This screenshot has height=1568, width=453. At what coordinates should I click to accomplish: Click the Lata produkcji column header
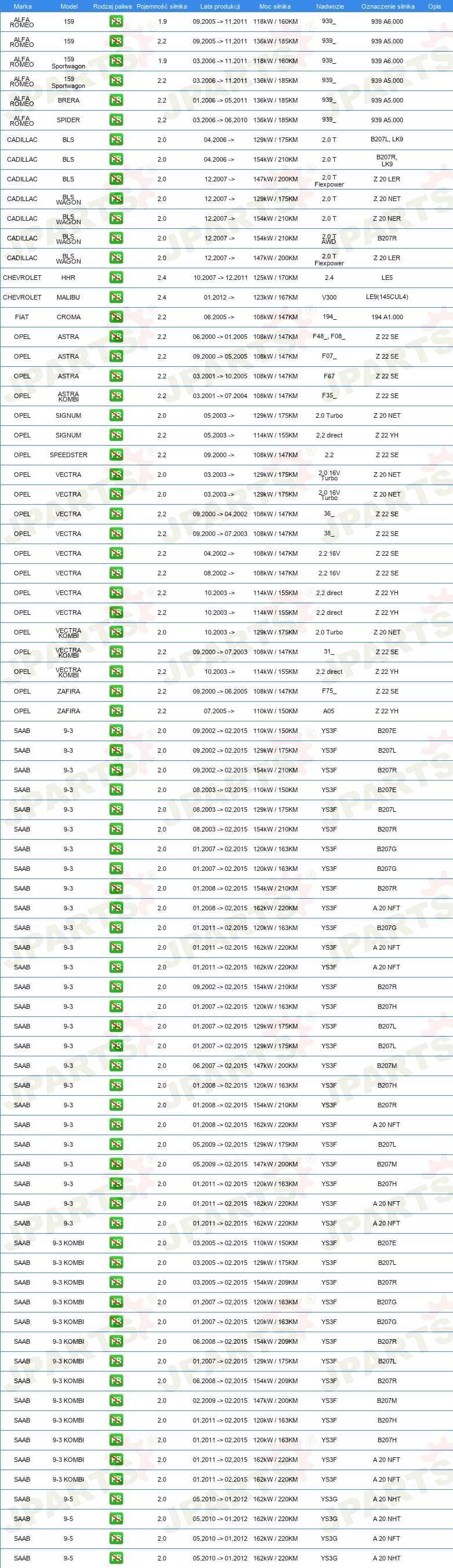tap(220, 6)
